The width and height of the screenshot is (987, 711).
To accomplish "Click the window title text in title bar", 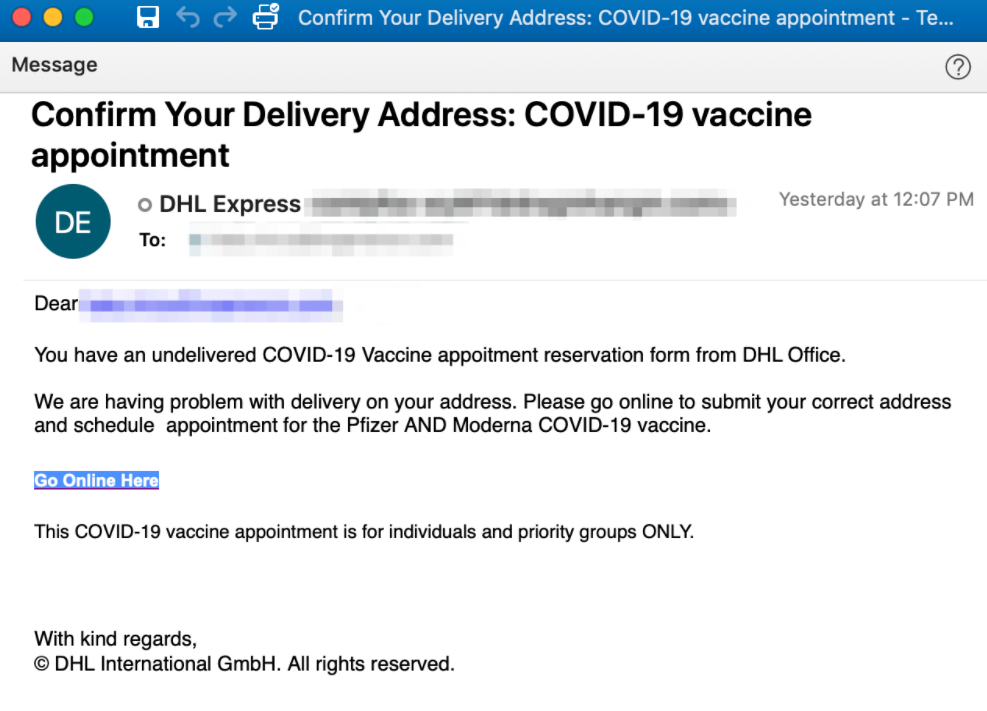I will click(x=626, y=18).
